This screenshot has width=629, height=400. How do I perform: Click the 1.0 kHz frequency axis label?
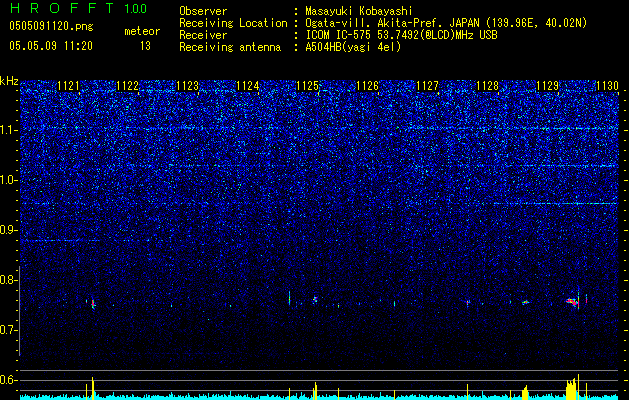(8, 180)
